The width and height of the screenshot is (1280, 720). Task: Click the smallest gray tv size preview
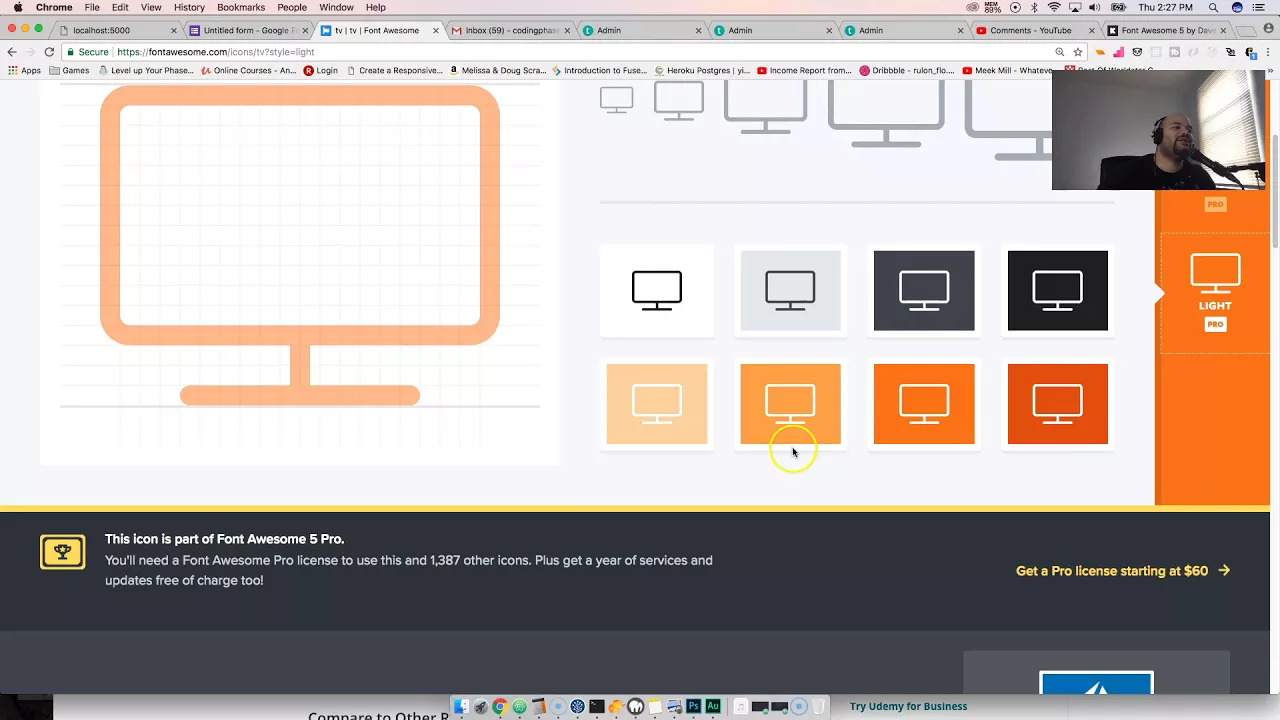[x=617, y=99]
